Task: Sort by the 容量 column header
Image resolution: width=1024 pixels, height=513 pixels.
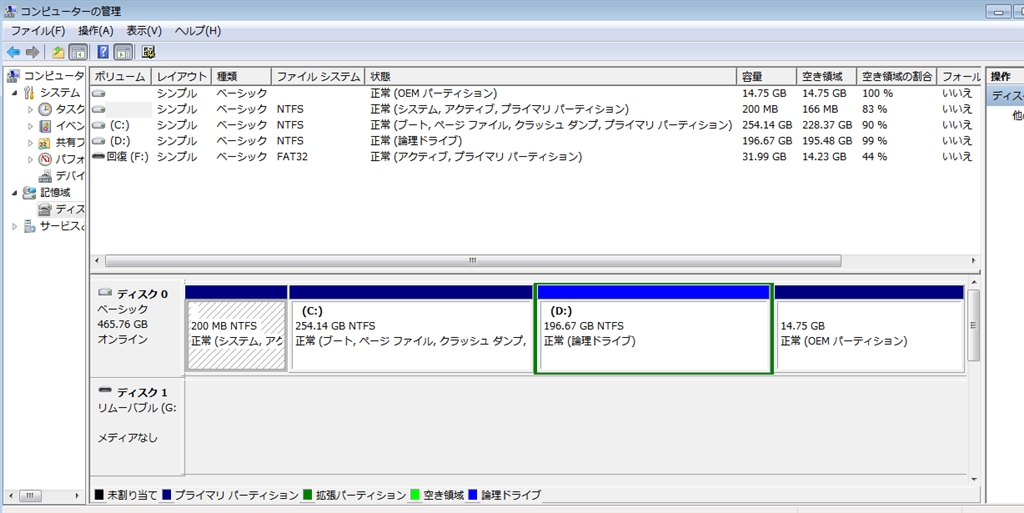Action: (767, 76)
